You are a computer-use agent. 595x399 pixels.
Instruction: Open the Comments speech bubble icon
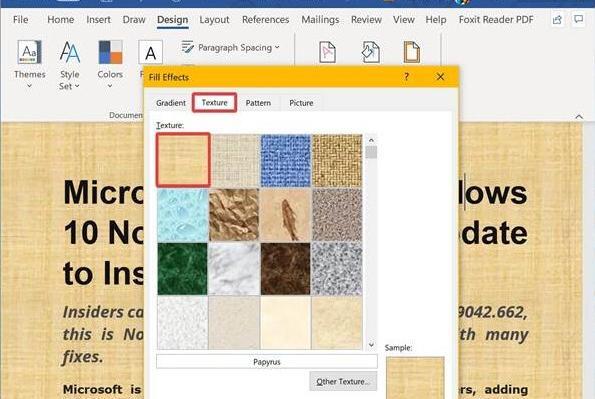(579, 19)
